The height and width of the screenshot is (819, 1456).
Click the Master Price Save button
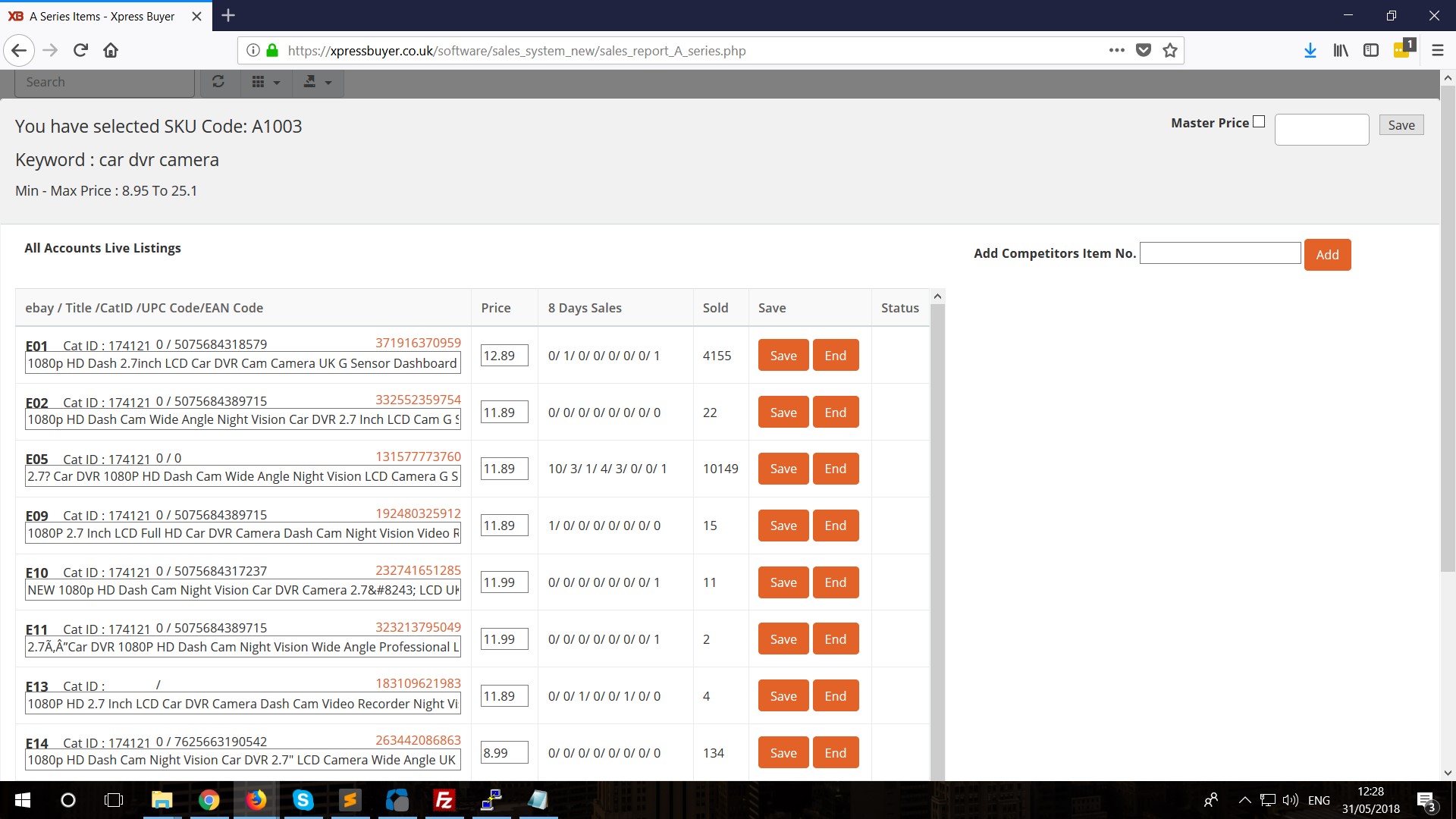pos(1401,125)
